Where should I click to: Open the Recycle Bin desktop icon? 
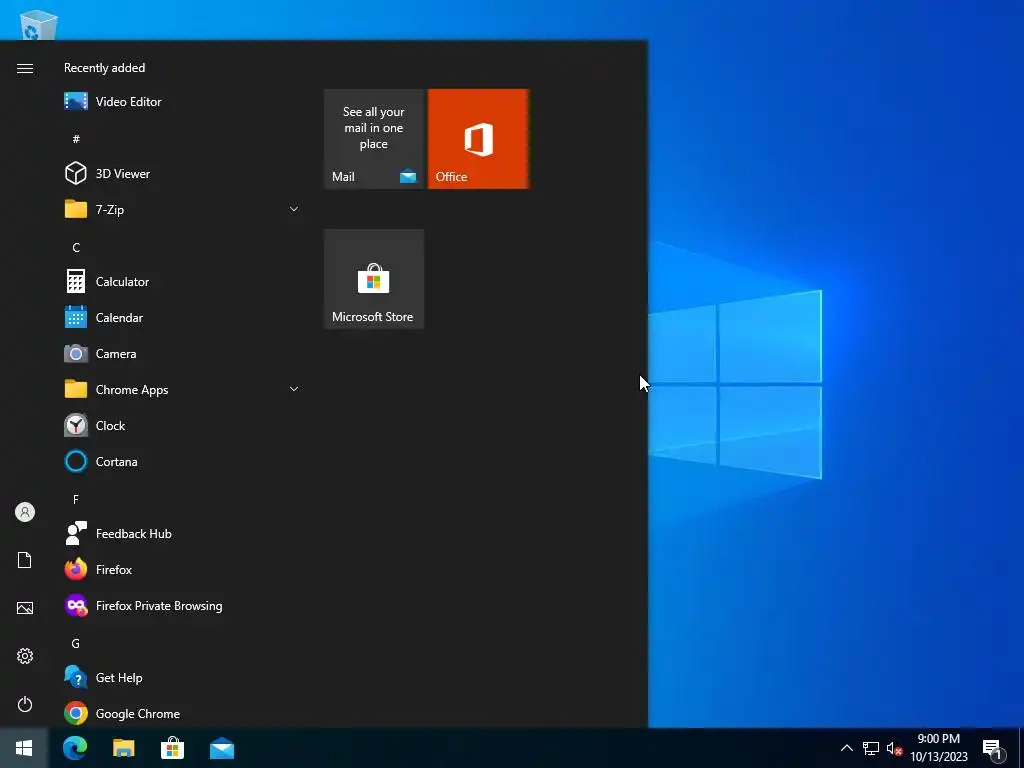39,24
